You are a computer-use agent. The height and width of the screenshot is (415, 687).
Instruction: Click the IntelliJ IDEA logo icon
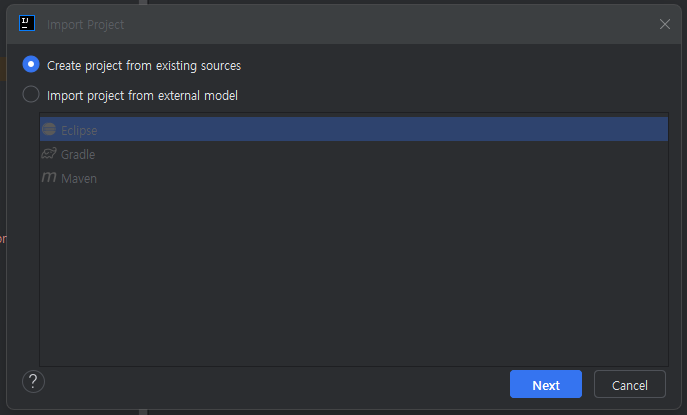pyautogui.click(x=27, y=23)
